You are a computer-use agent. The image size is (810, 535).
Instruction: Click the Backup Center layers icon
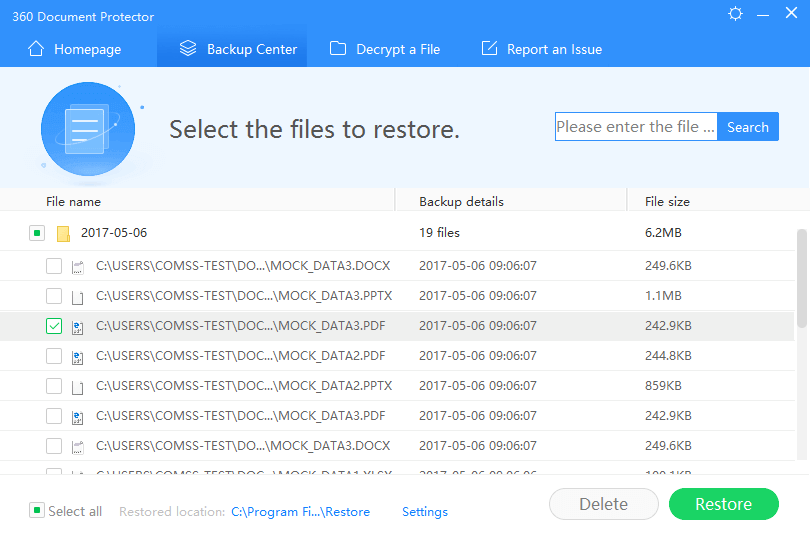click(x=188, y=49)
